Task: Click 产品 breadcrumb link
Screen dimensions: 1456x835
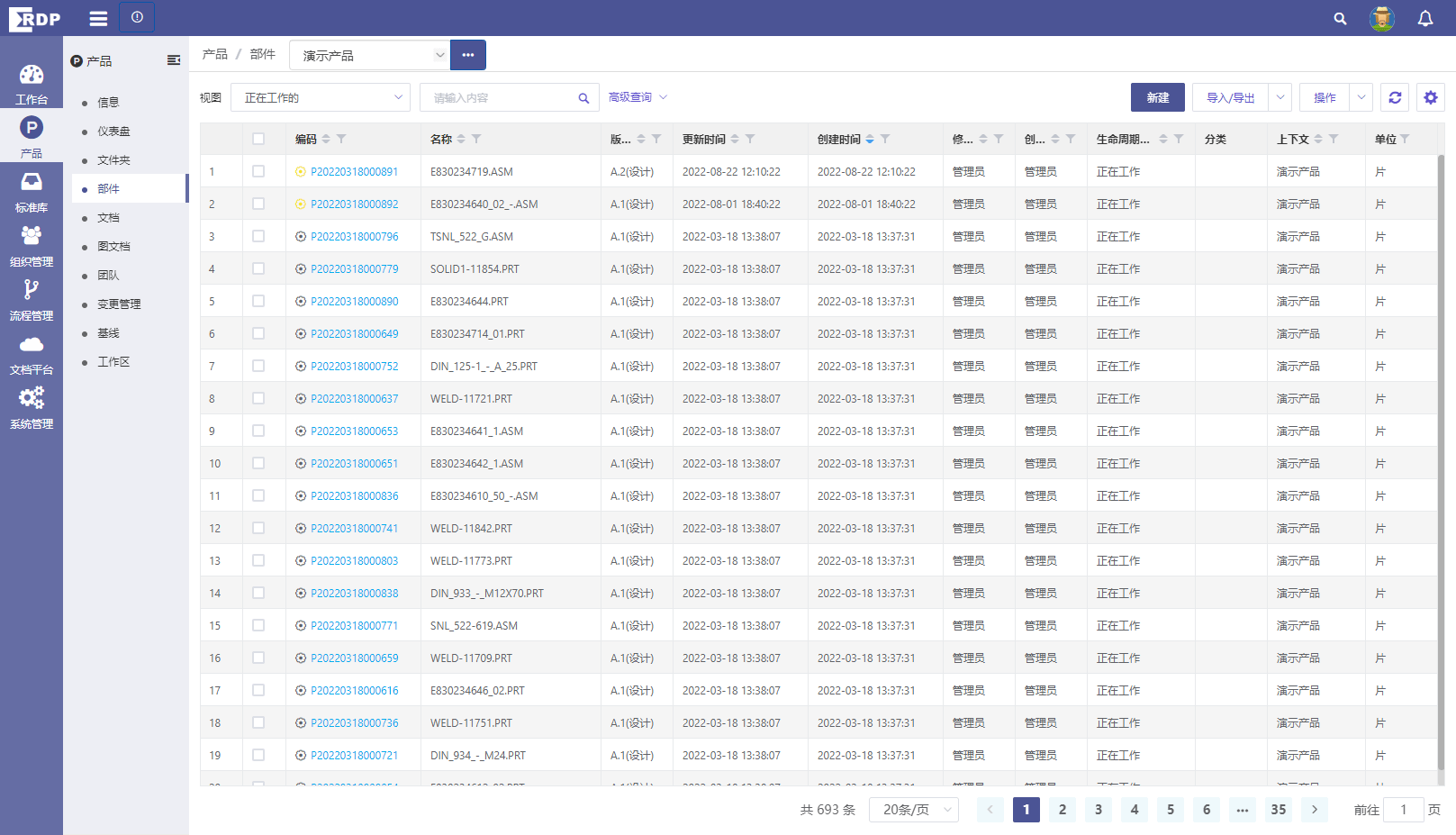Action: 215,54
